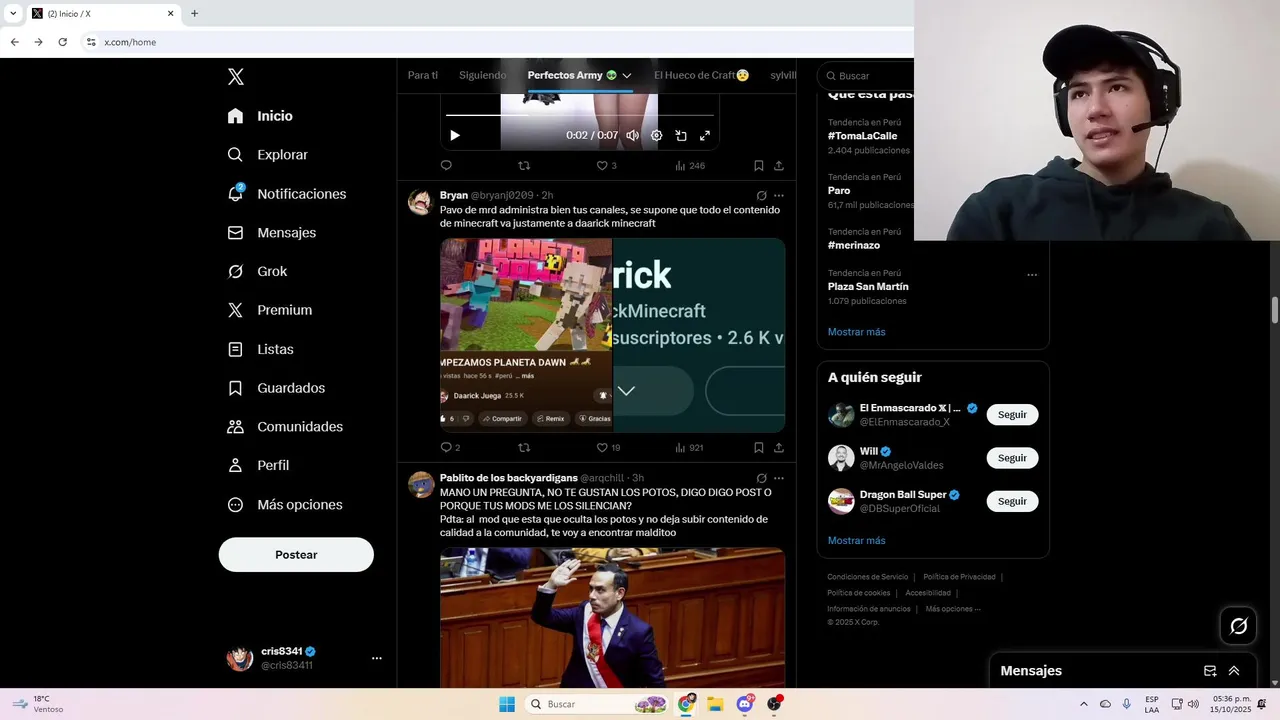Show hidden tray icons chevron
1280x720 pixels.
click(x=1083, y=704)
